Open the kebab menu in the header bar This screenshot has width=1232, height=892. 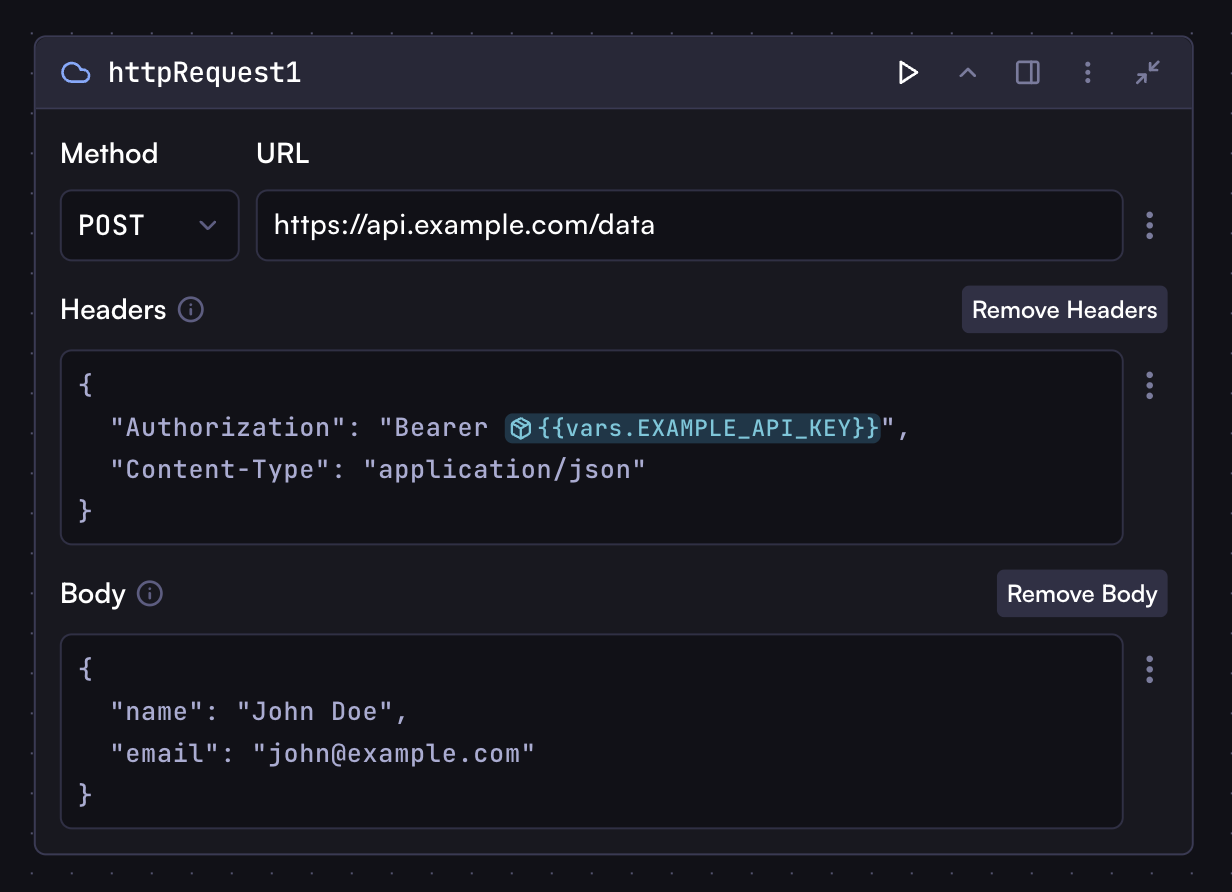[1088, 72]
